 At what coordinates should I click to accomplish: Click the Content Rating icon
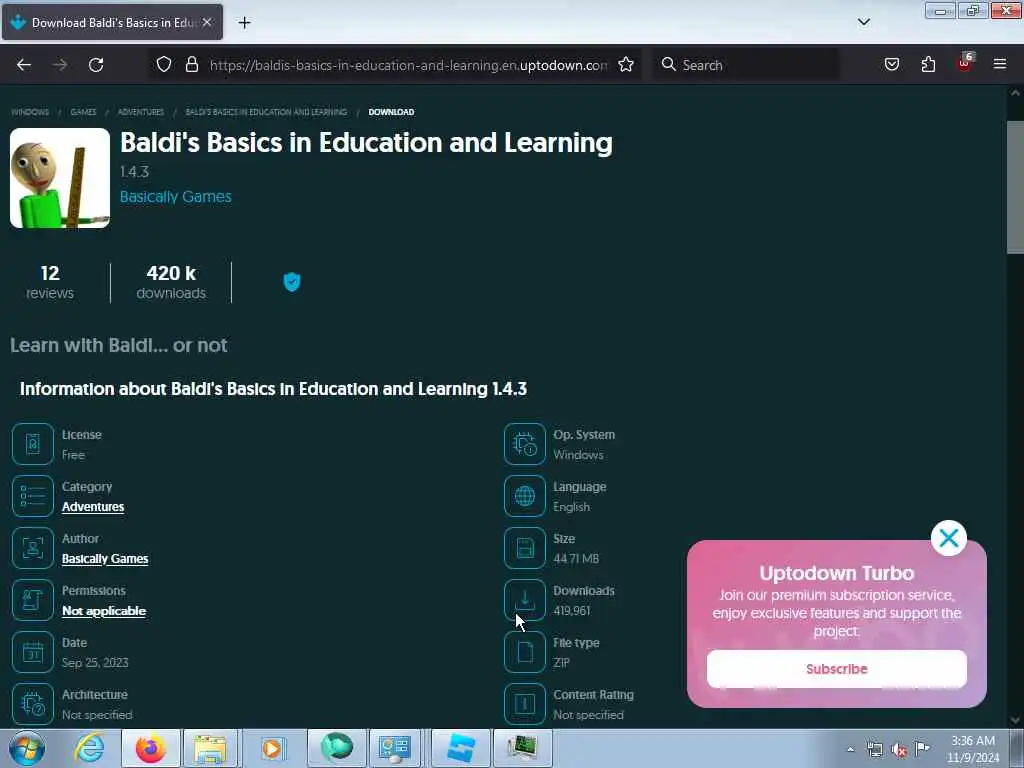click(x=524, y=704)
